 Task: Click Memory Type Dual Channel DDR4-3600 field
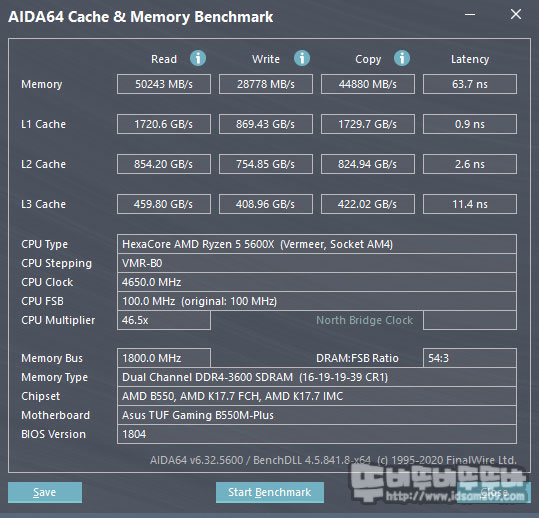coord(317,377)
